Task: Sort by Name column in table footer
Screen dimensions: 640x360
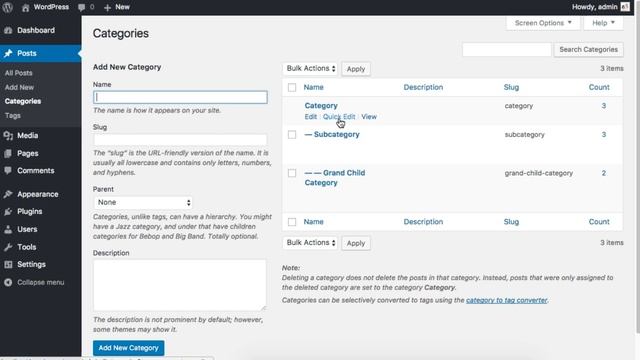Action: click(313, 222)
